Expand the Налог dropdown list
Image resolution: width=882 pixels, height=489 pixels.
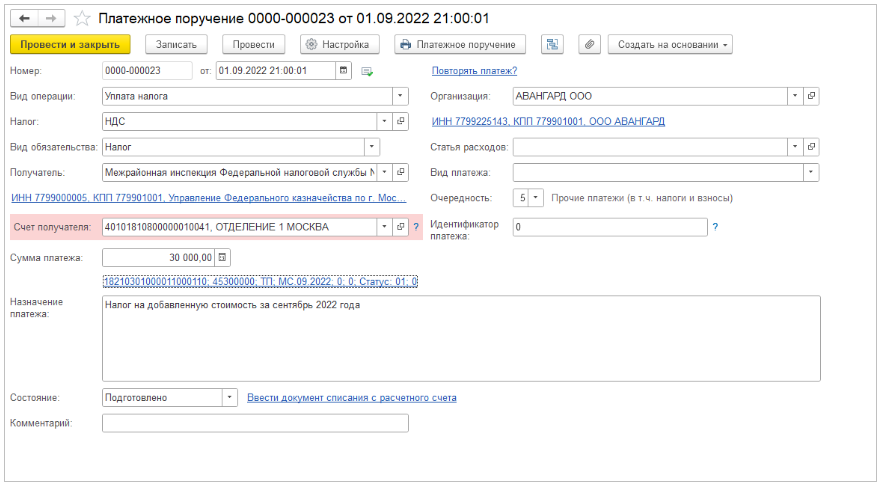coord(384,122)
